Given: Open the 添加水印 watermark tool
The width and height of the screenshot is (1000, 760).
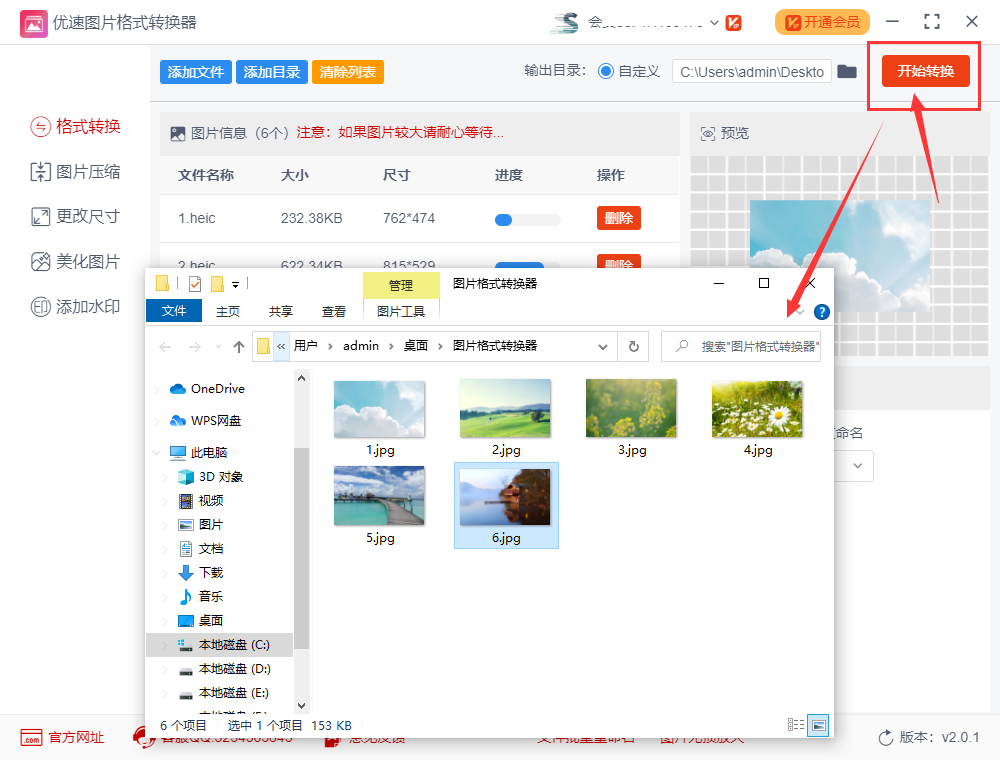Looking at the screenshot, I should (x=75, y=307).
